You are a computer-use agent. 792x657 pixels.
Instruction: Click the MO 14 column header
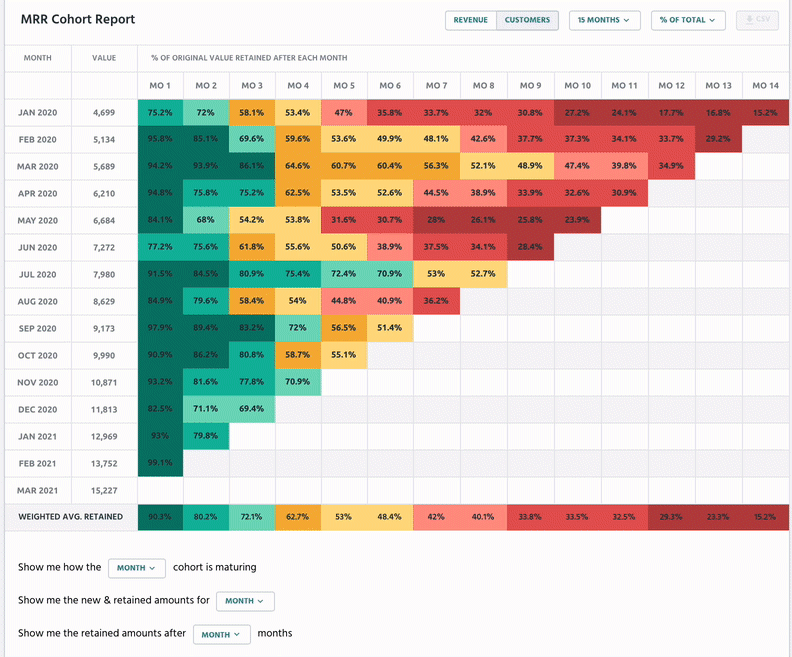click(x=765, y=86)
